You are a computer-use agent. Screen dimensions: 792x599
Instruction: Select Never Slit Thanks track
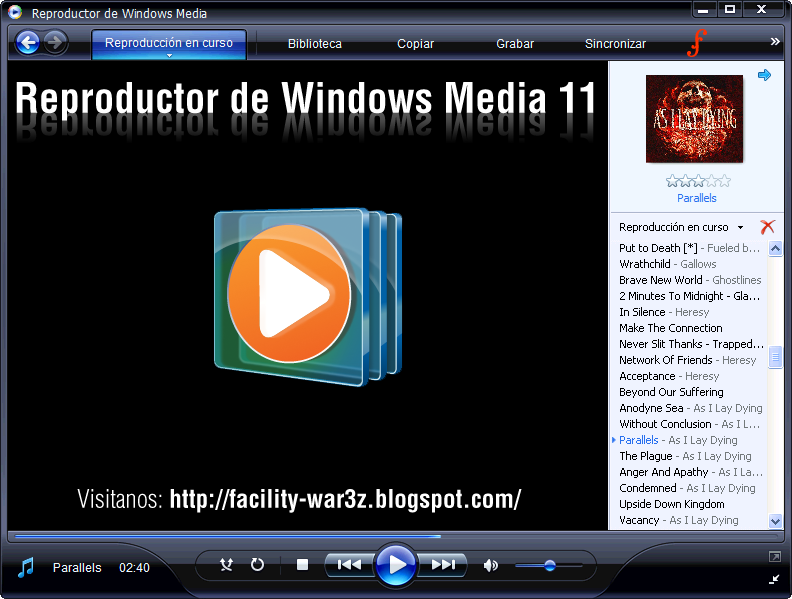point(690,344)
